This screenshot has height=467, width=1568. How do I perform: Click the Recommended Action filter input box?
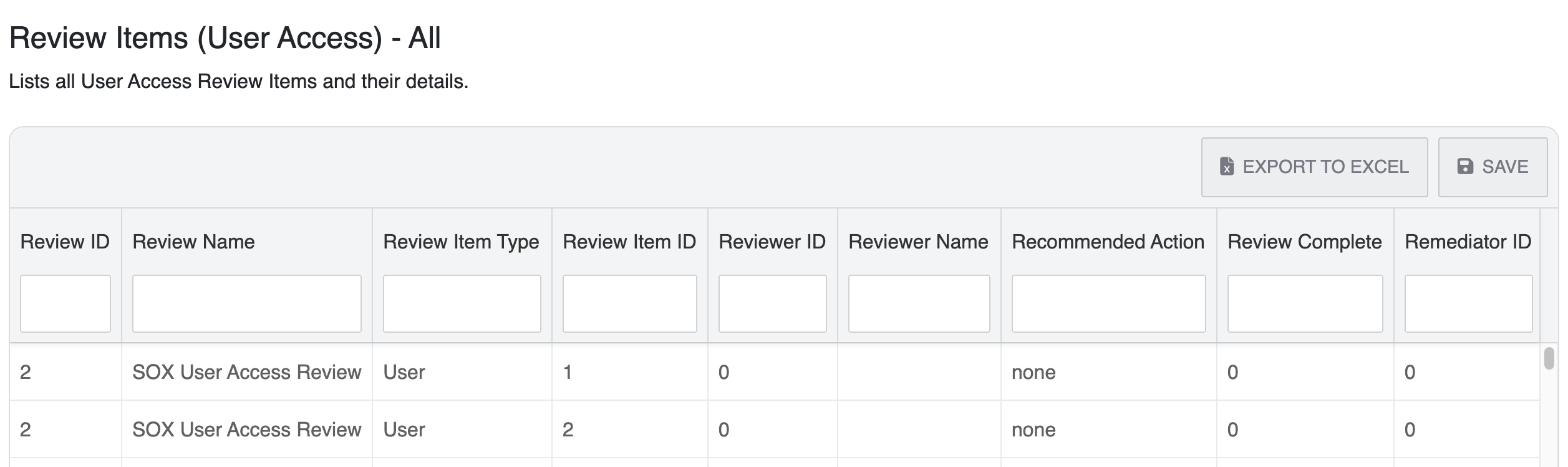click(1109, 303)
